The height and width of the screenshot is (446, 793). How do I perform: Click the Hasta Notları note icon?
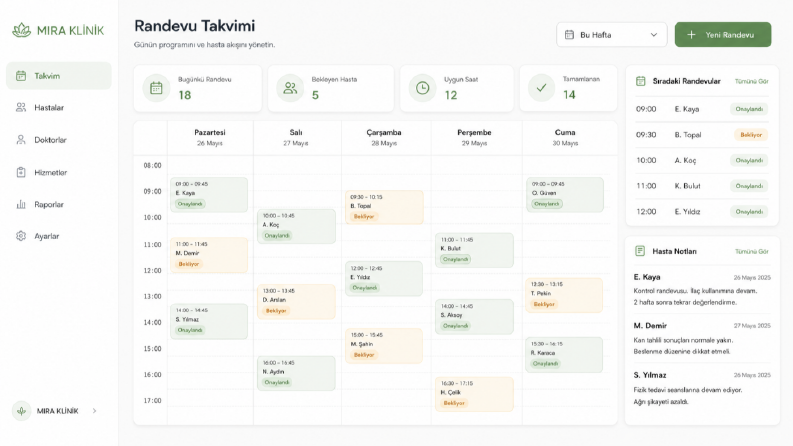point(640,251)
